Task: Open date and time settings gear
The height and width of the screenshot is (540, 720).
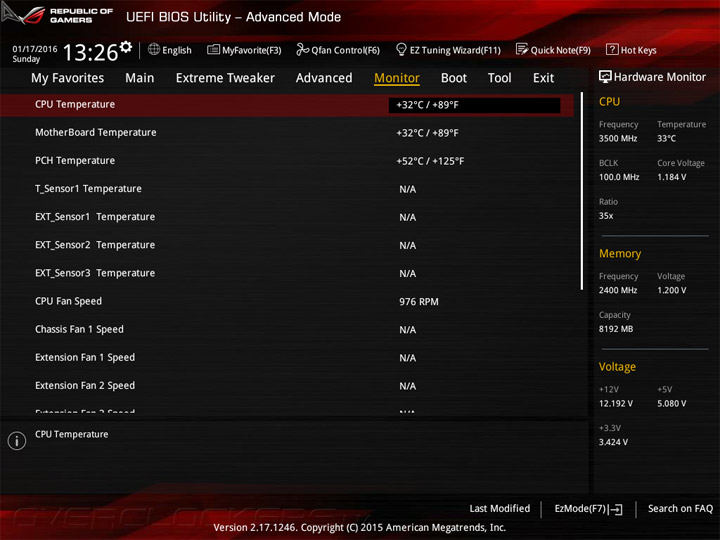Action: click(126, 47)
